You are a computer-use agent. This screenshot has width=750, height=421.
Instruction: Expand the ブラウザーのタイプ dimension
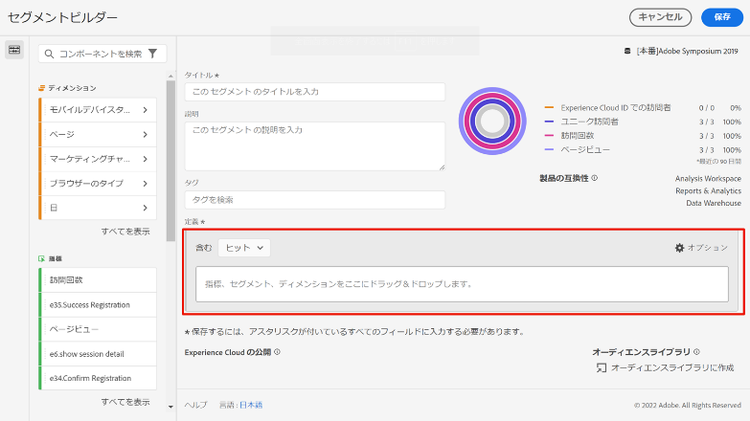click(x=145, y=184)
